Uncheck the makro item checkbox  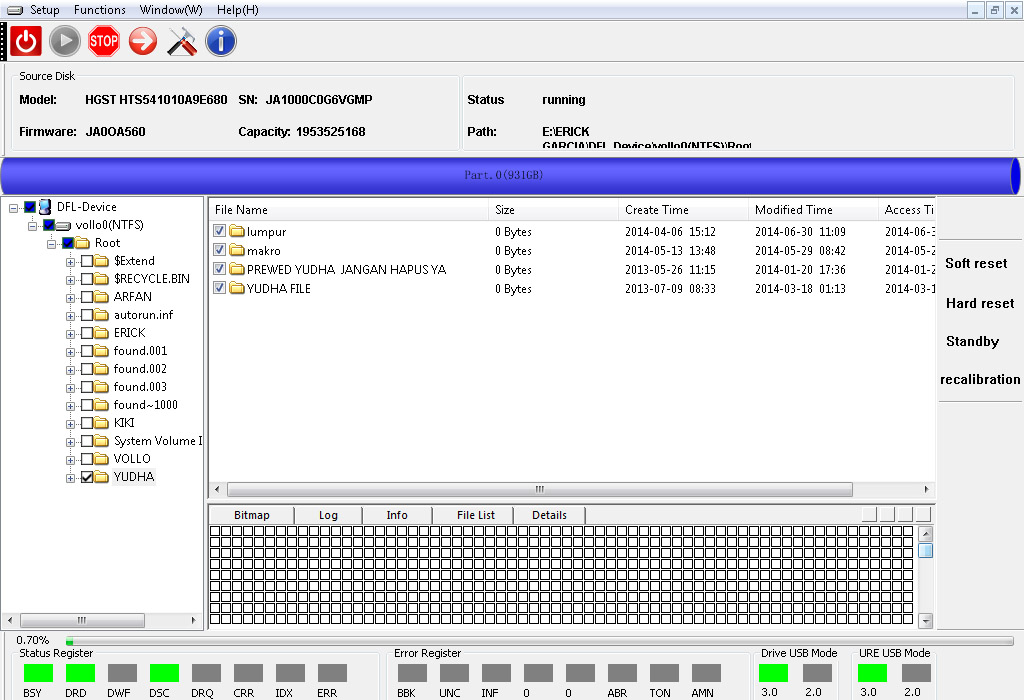[x=219, y=250]
